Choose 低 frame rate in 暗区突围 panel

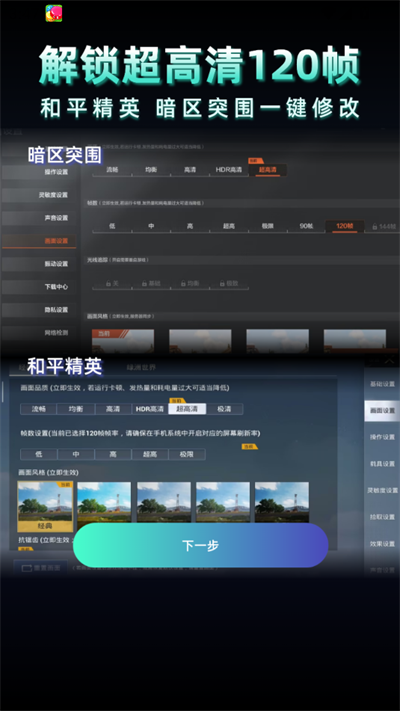click(x=112, y=226)
